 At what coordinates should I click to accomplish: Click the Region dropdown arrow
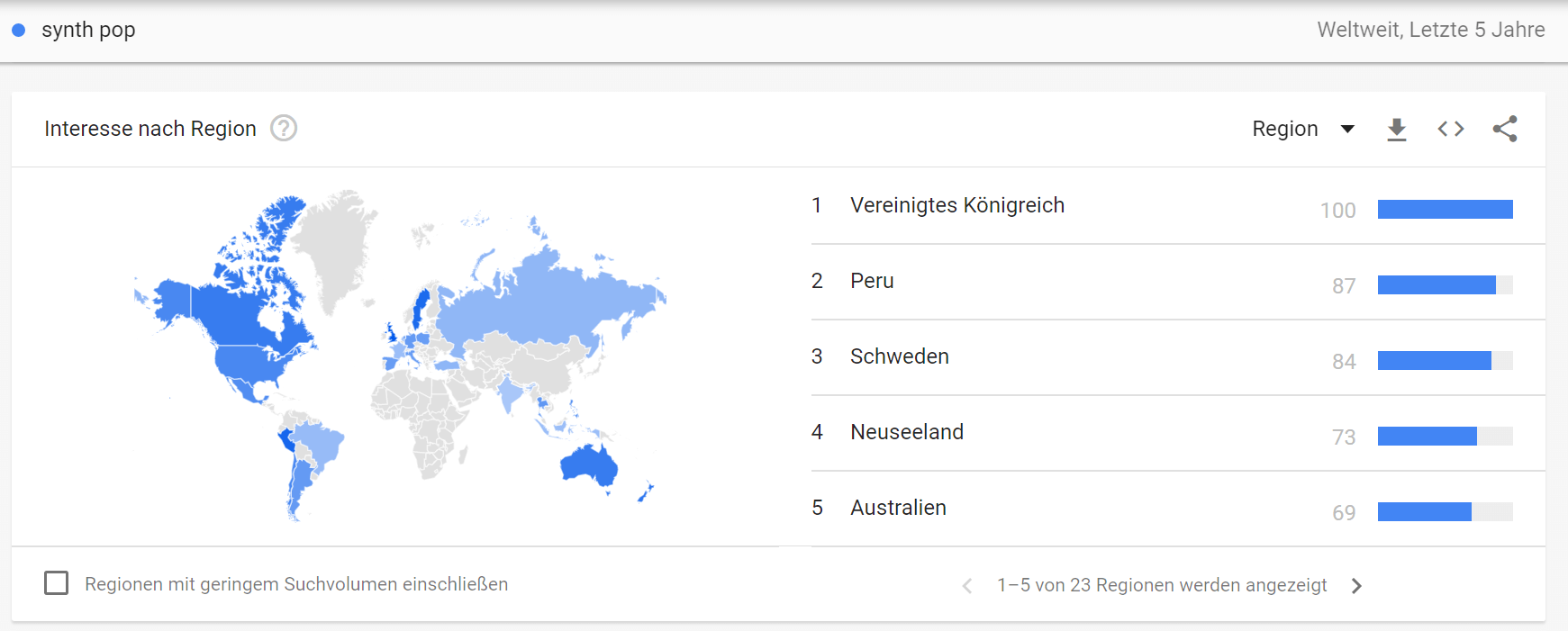1347,130
